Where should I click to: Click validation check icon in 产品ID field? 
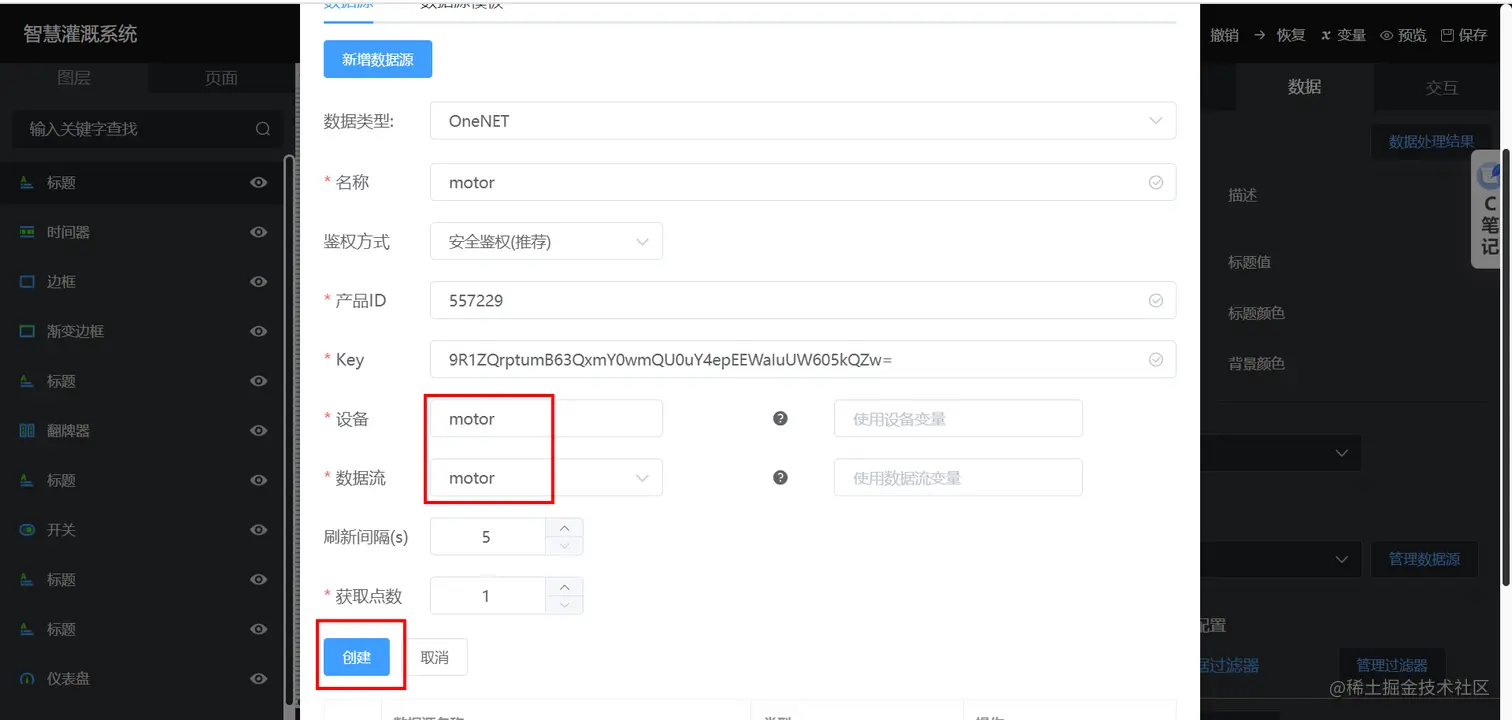coord(1156,300)
